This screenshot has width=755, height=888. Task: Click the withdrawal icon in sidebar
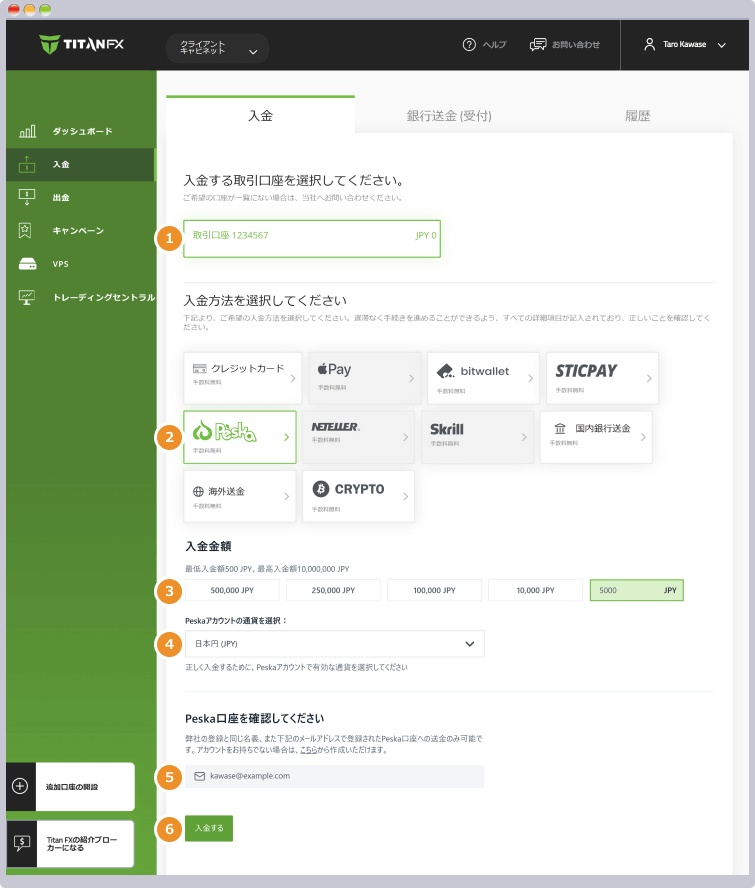[27, 197]
